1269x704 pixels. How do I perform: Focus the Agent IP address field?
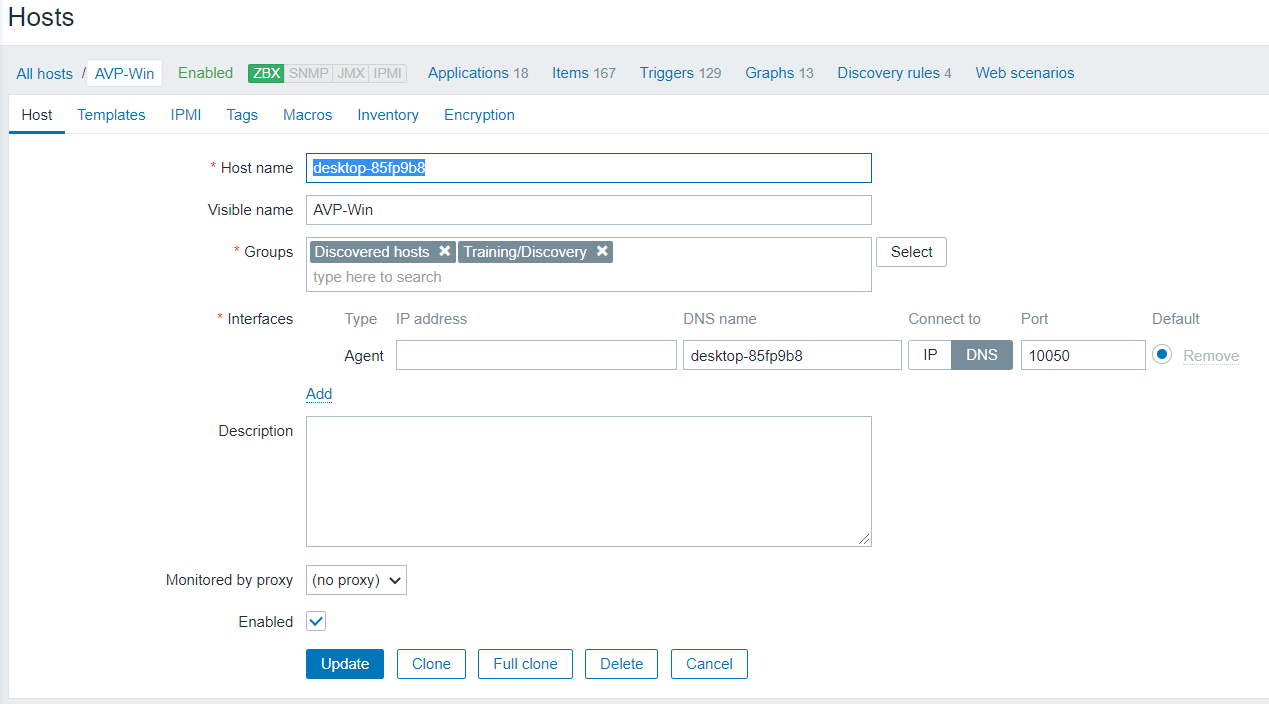pyautogui.click(x=536, y=355)
